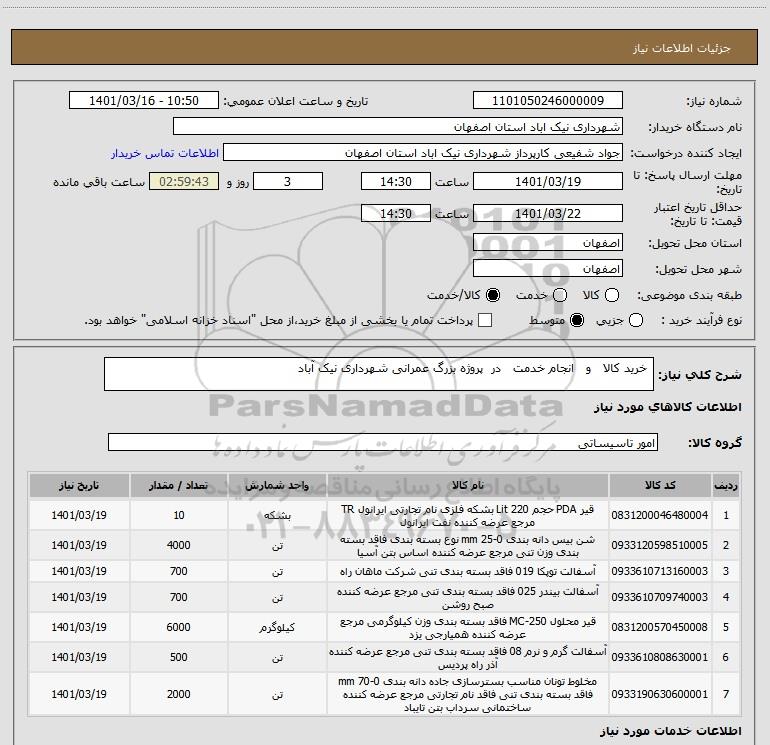Image resolution: width=770 pixels, height=745 pixels.
Task: Click the response deadline time 14:30
Action: [x=396, y=181]
